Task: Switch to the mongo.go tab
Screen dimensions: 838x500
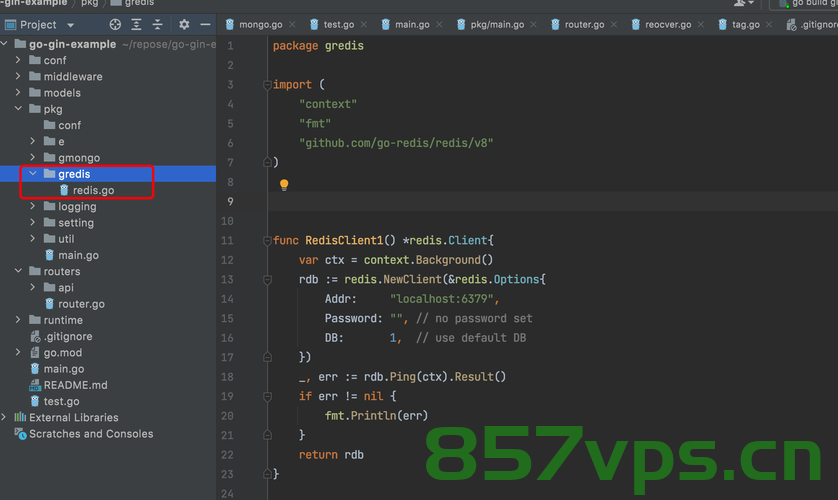Action: pyautogui.click(x=260, y=25)
